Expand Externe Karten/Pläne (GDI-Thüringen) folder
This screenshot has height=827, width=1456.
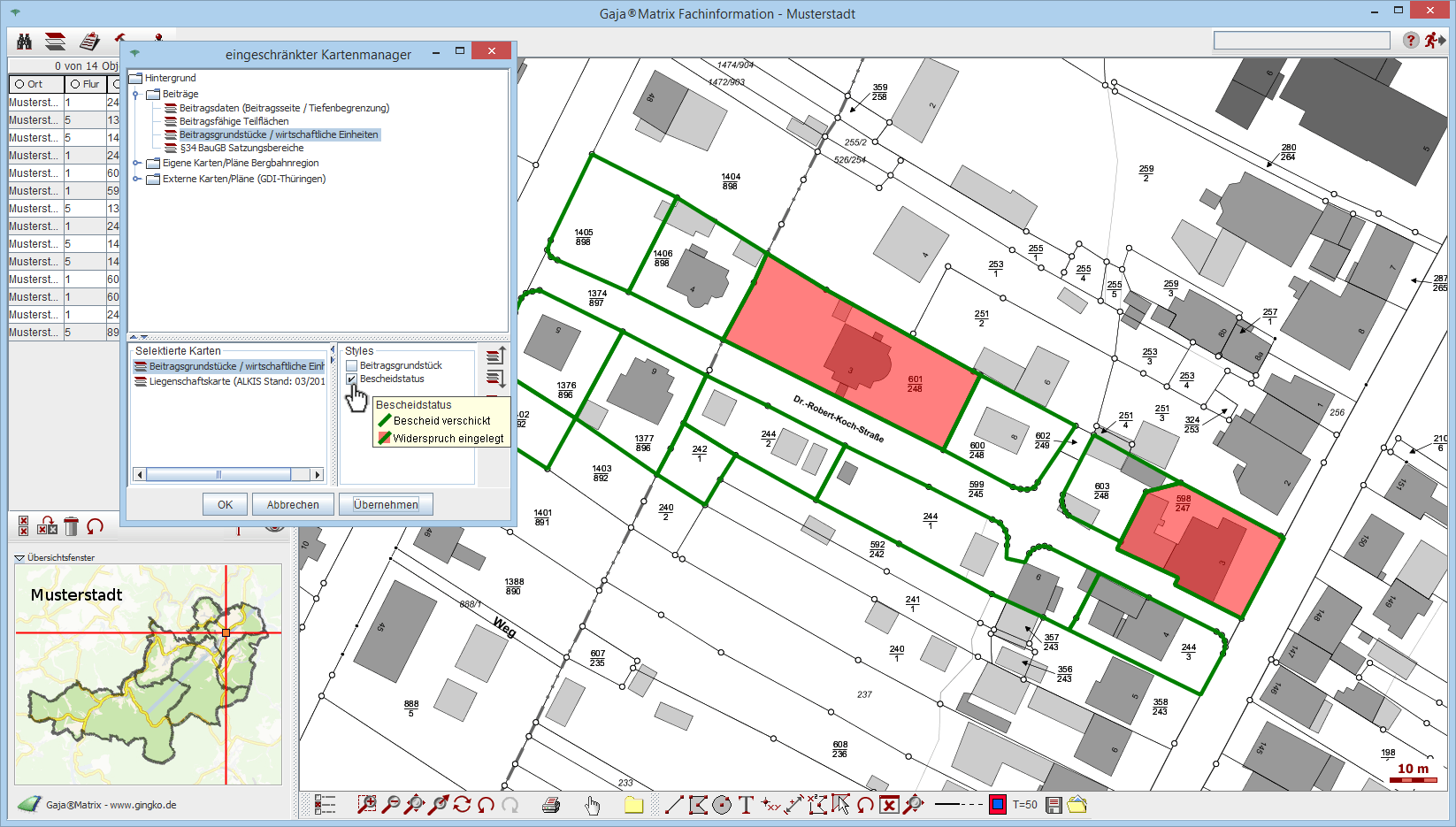[x=137, y=179]
